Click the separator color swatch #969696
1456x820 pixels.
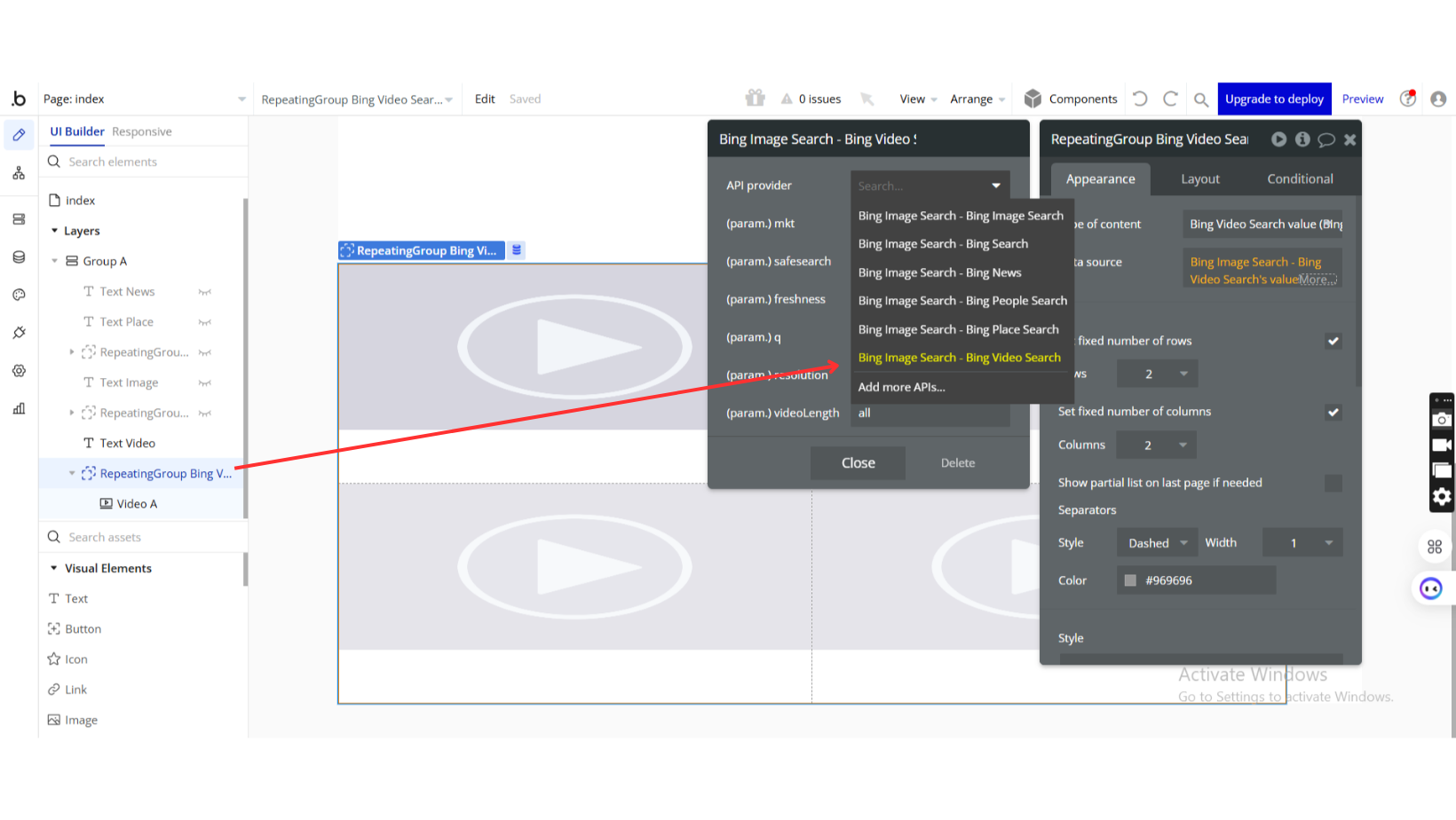(x=1130, y=580)
